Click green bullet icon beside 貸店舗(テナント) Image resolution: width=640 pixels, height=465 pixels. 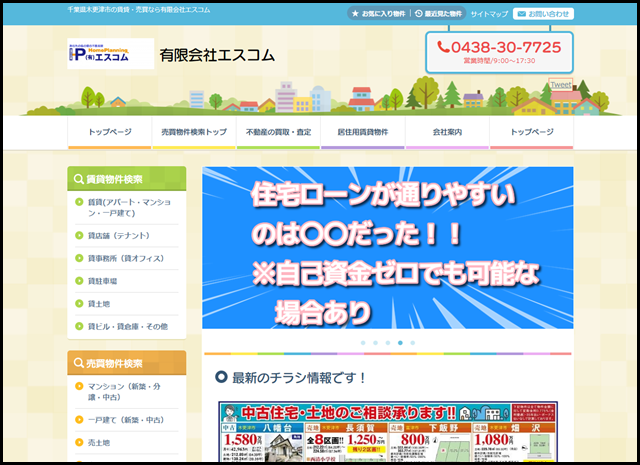(x=79, y=235)
